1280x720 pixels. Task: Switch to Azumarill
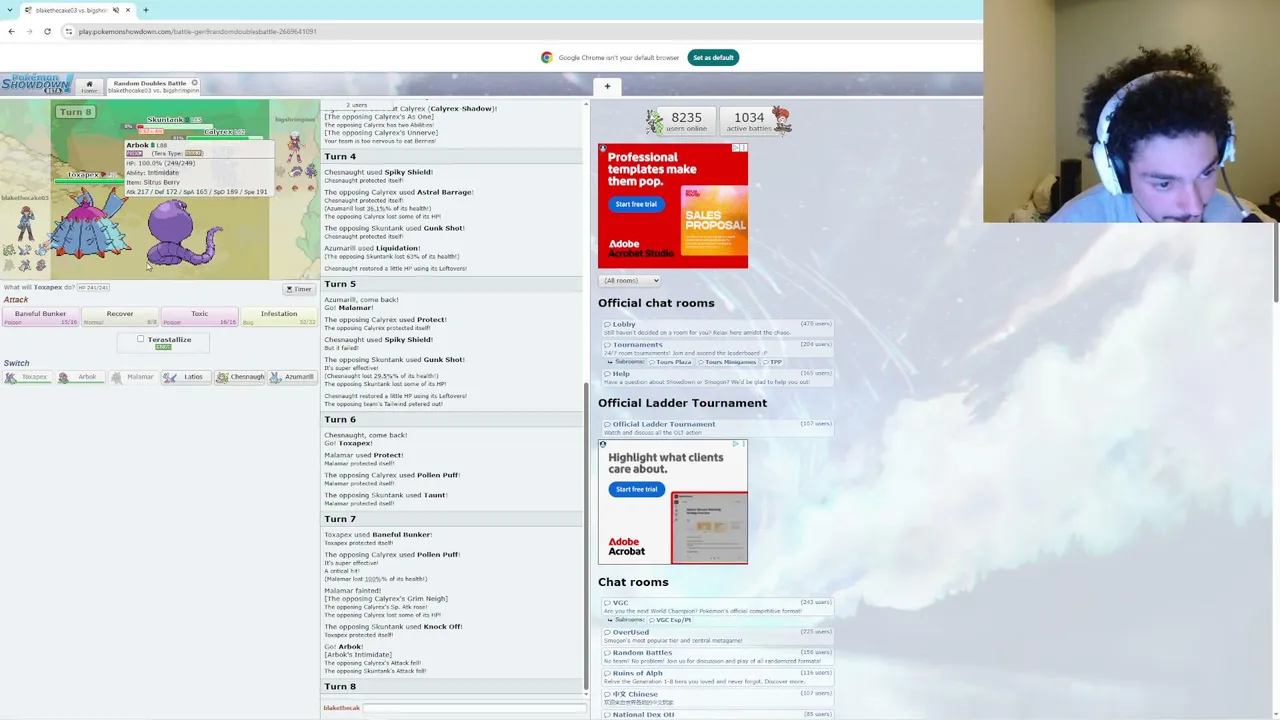tap(292, 377)
